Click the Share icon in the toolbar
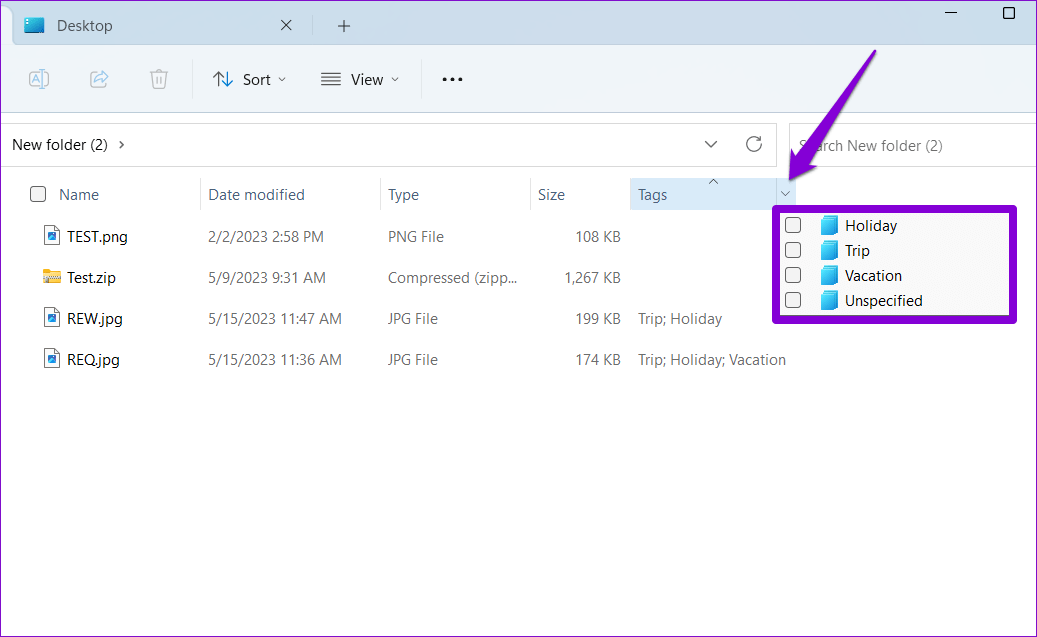The width and height of the screenshot is (1037, 637). 99,79
